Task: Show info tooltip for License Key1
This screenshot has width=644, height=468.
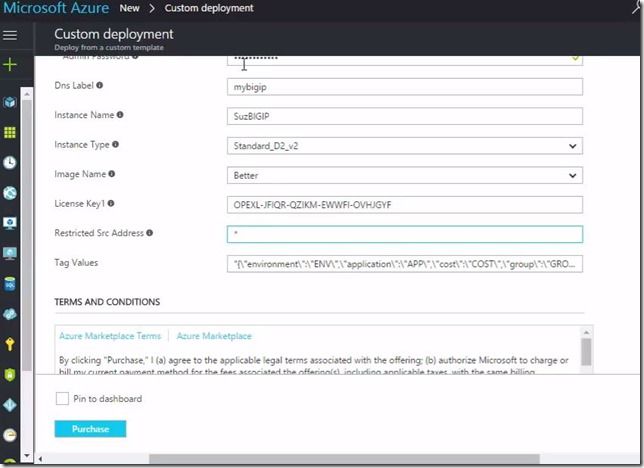Action: pos(111,203)
